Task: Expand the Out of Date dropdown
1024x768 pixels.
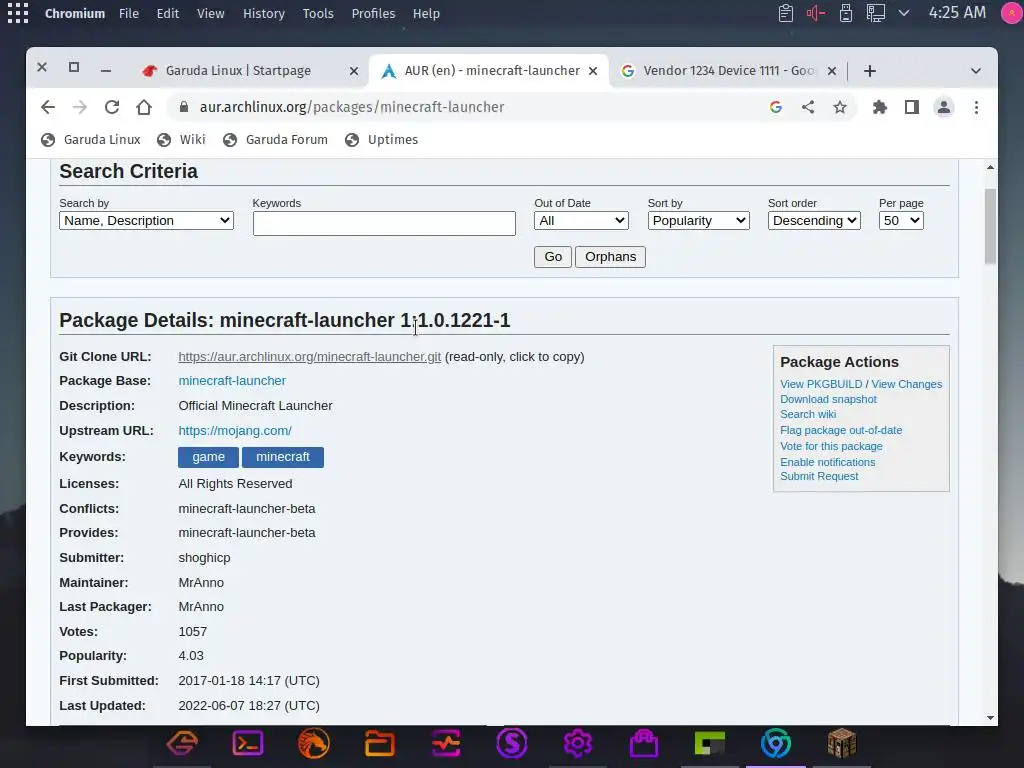Action: click(x=581, y=221)
